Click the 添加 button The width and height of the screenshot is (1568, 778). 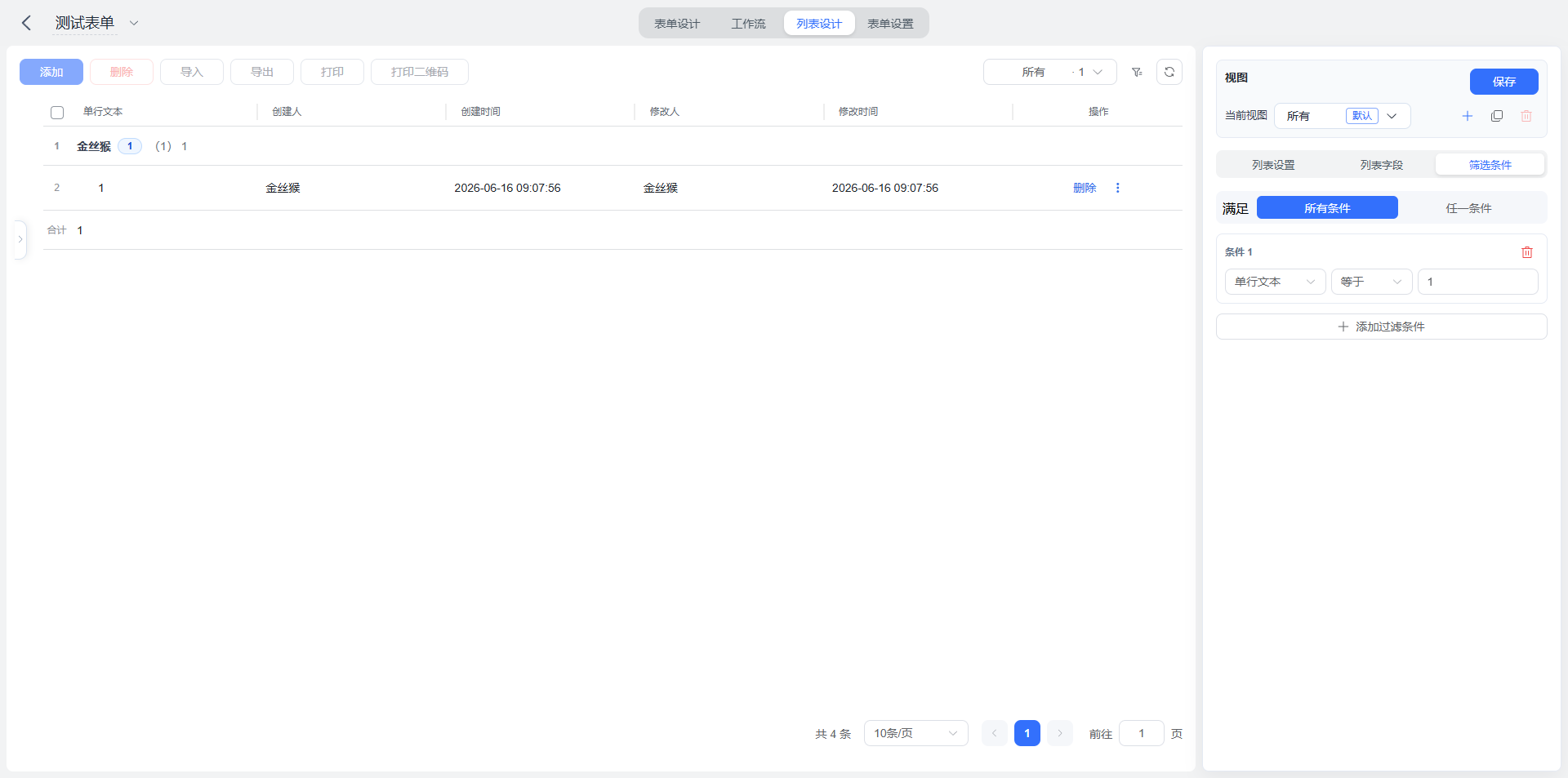pos(51,72)
